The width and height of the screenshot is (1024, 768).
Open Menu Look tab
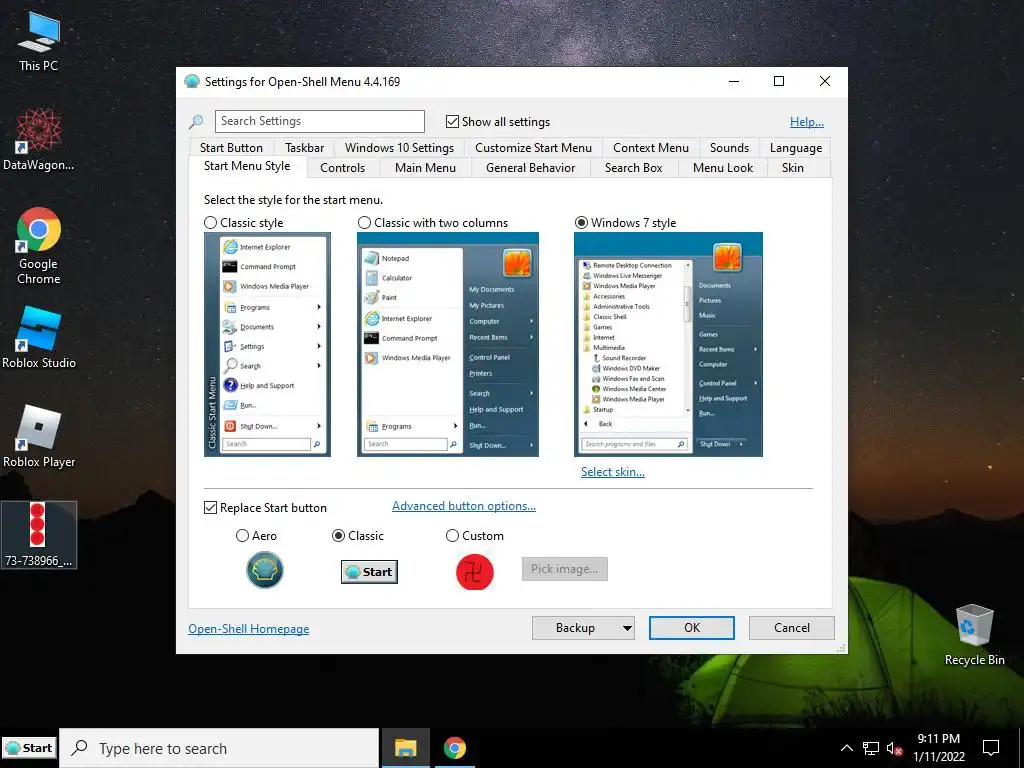[x=723, y=168]
